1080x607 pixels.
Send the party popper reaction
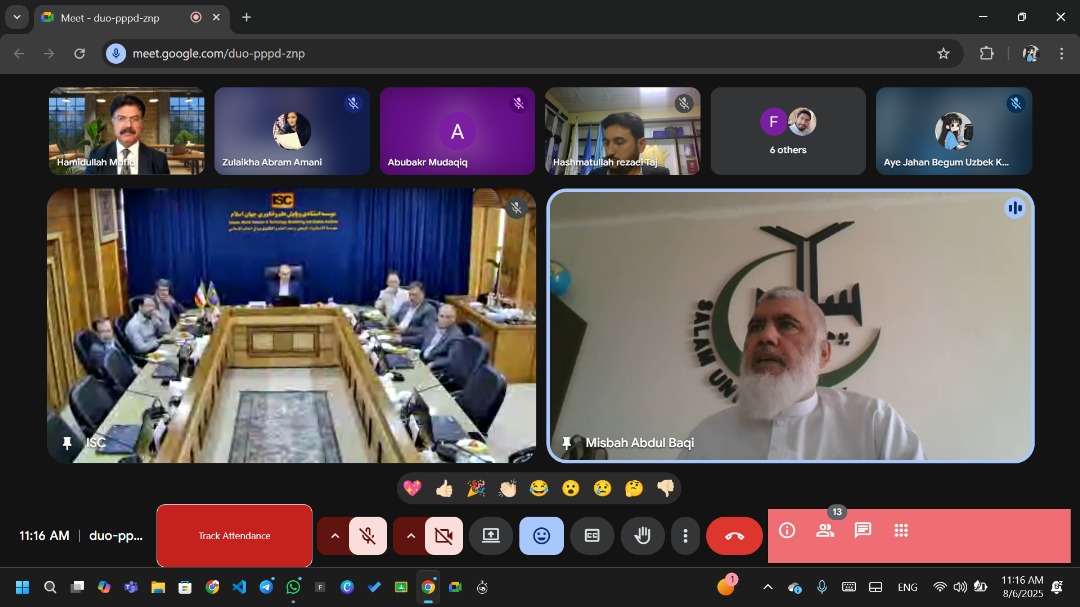tap(476, 489)
